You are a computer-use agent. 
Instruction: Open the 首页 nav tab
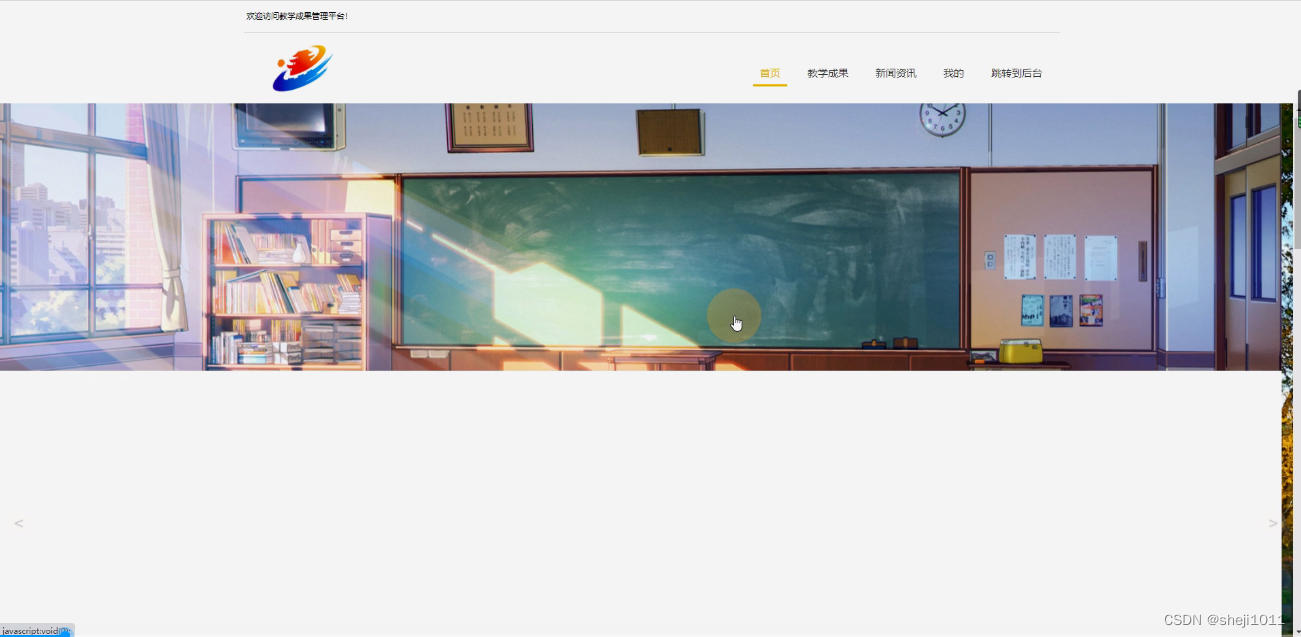pos(770,73)
